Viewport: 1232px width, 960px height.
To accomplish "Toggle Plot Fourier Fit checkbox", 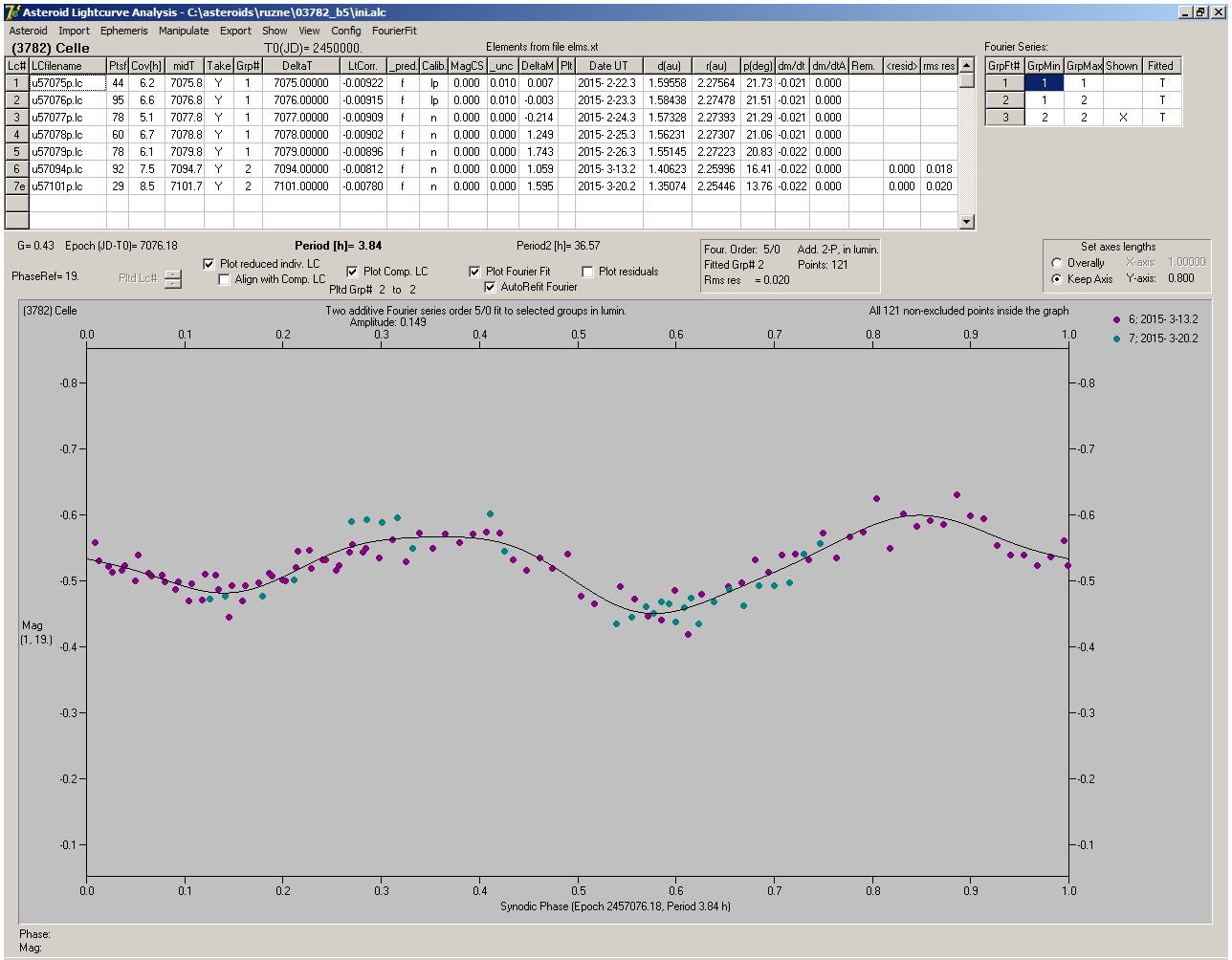I will [474, 272].
